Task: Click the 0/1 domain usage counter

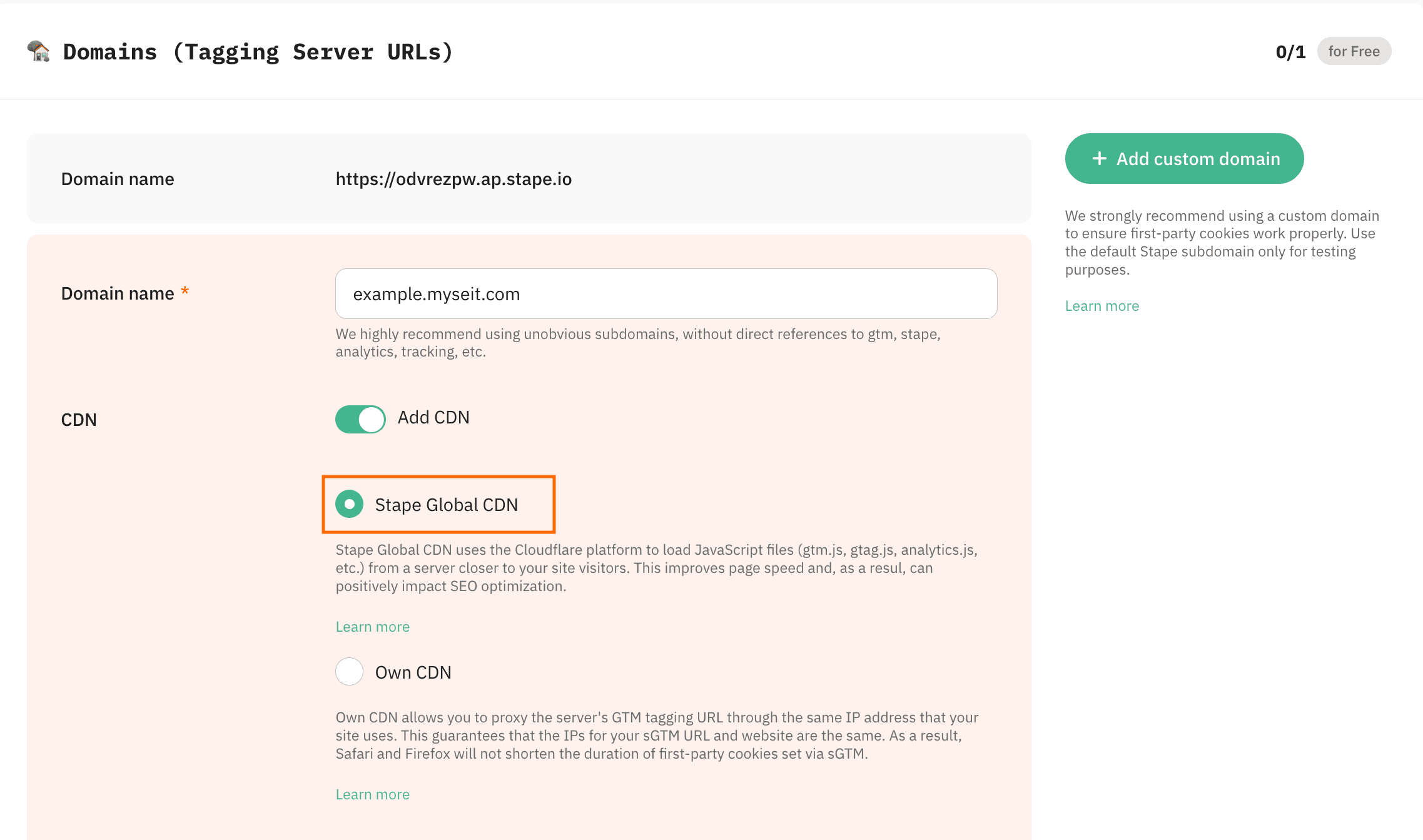Action: point(1290,52)
